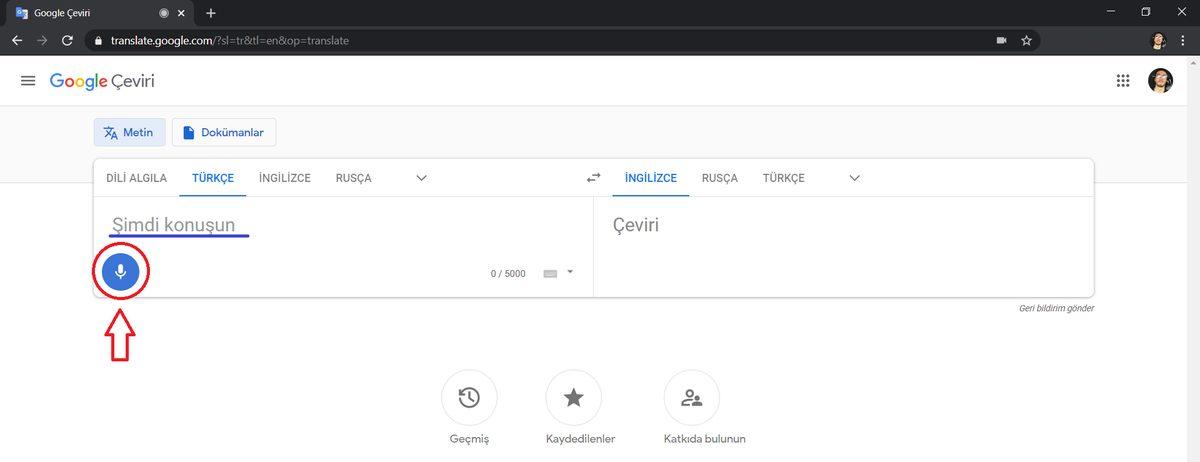Screen dimensions: 1200x462
Task: Select DİLİ ALGILA source tab
Action: tap(136, 178)
